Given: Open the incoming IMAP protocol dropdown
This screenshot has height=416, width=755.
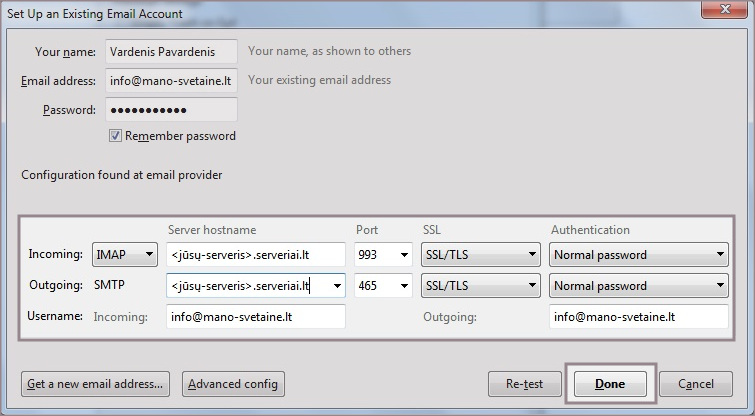Looking at the screenshot, I should [x=125, y=255].
